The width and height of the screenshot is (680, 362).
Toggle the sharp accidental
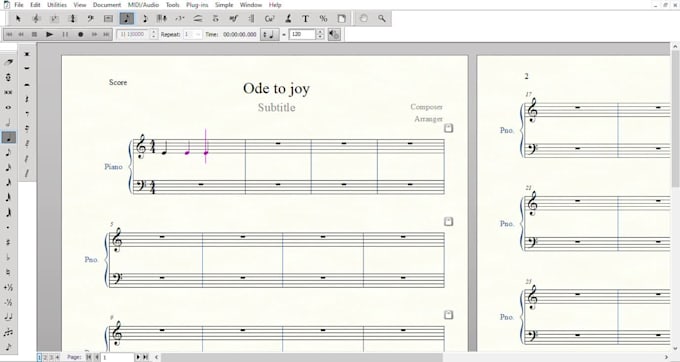click(8, 243)
